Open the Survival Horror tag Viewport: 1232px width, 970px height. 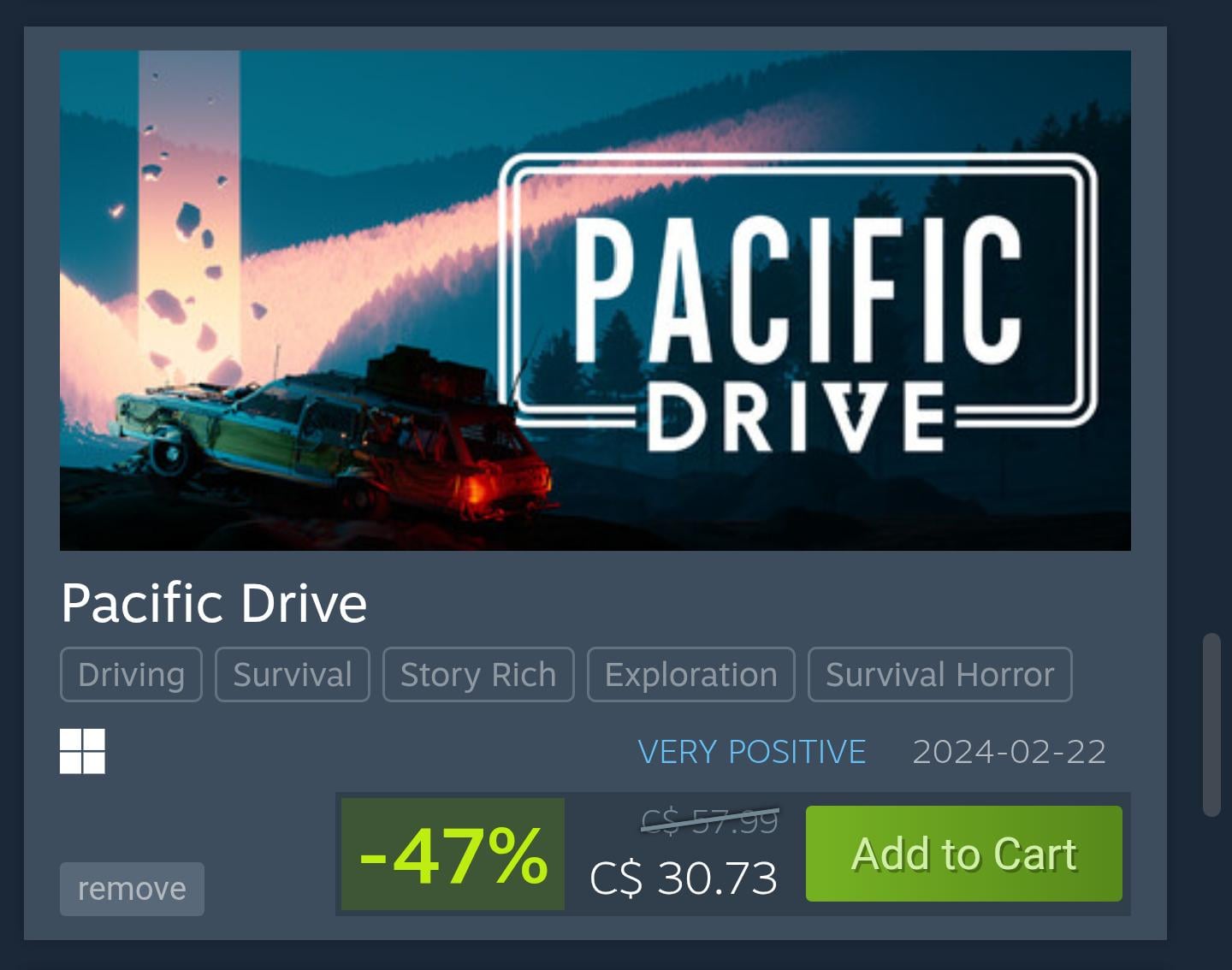(939, 674)
